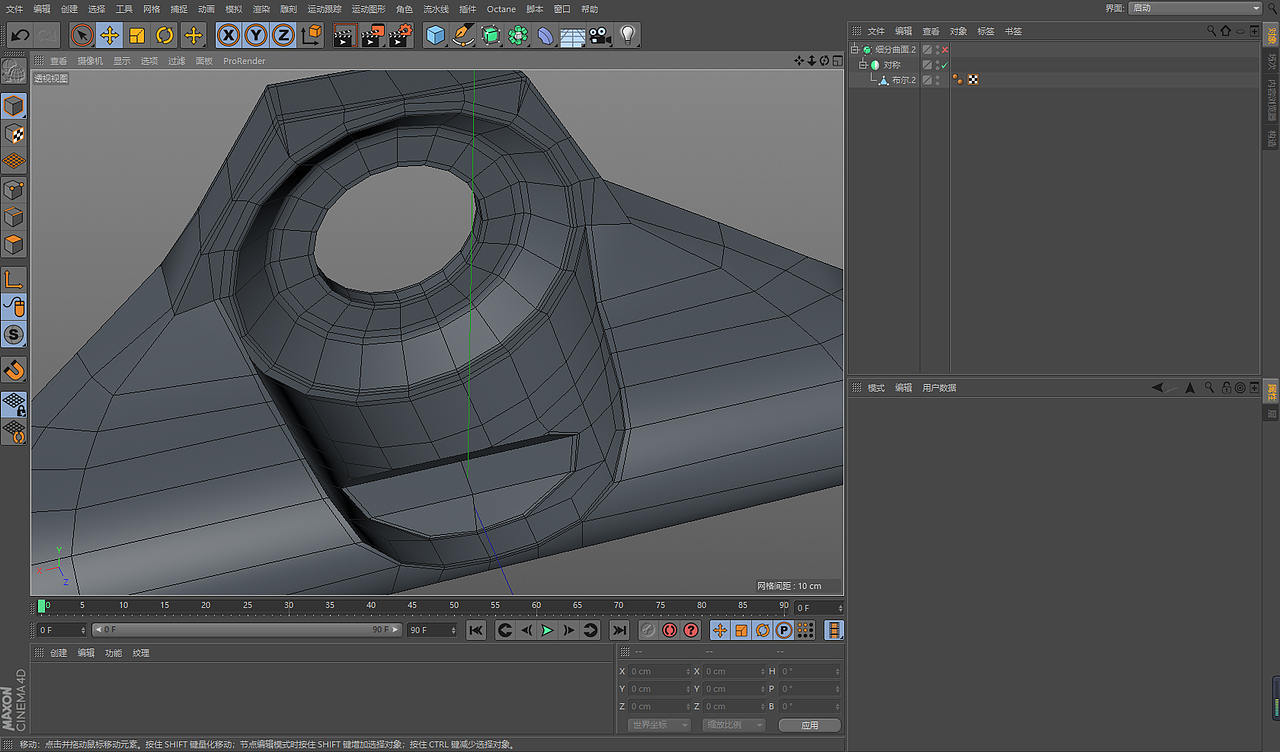1280x752 pixels.
Task: Open the Octane menu
Action: (500, 8)
